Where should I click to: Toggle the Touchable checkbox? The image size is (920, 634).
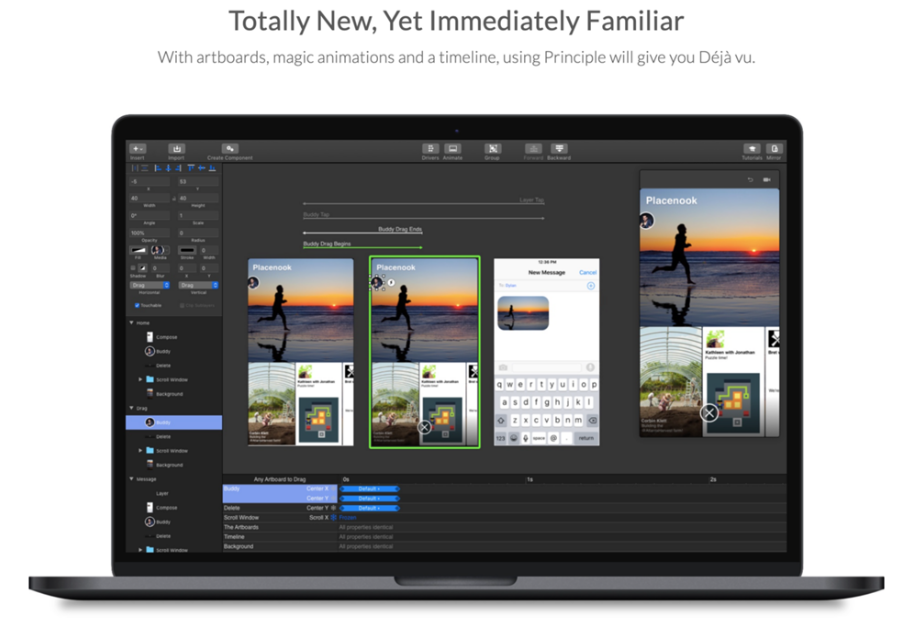click(137, 305)
